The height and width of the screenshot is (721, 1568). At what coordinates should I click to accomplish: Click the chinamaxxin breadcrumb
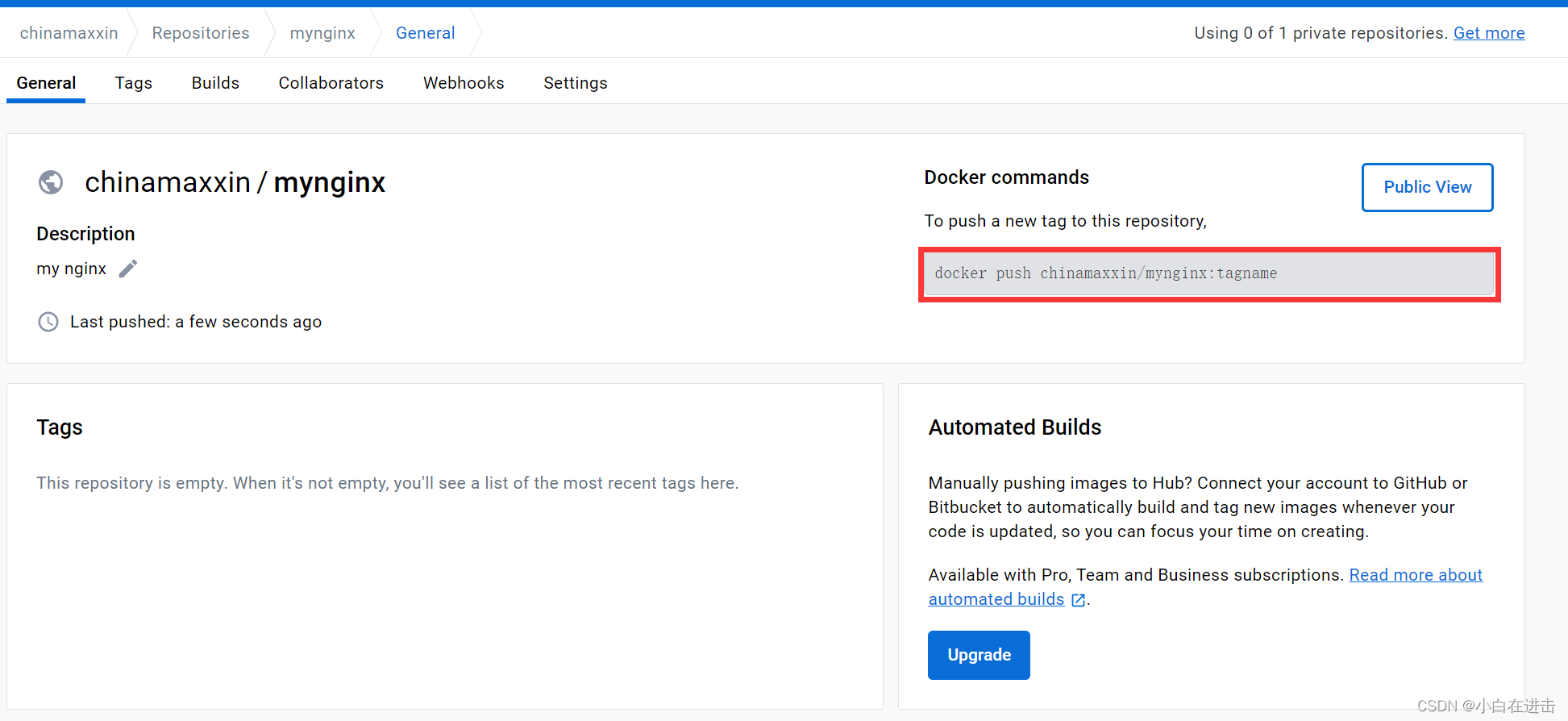point(69,33)
